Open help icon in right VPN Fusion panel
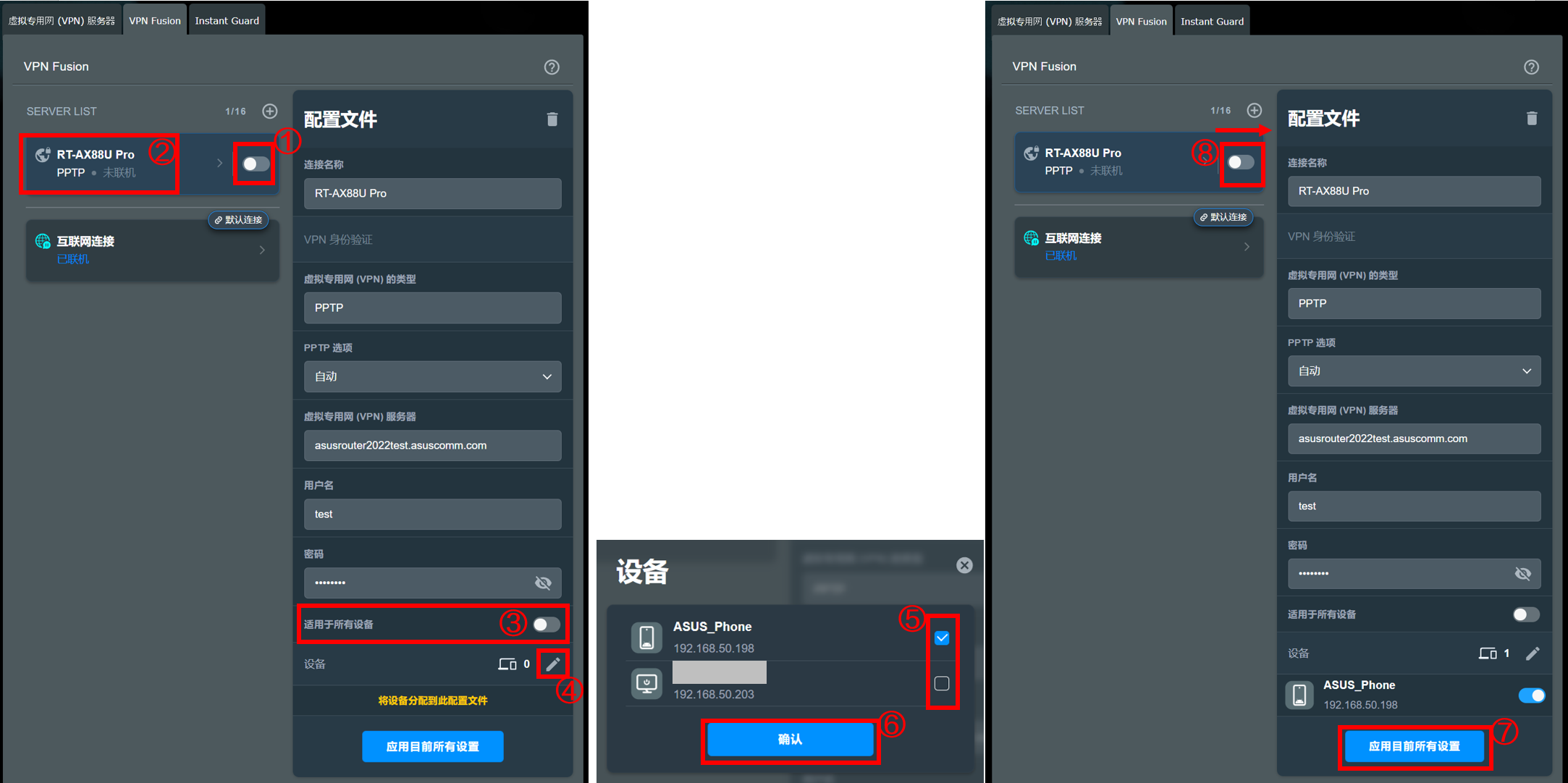 [1531, 67]
